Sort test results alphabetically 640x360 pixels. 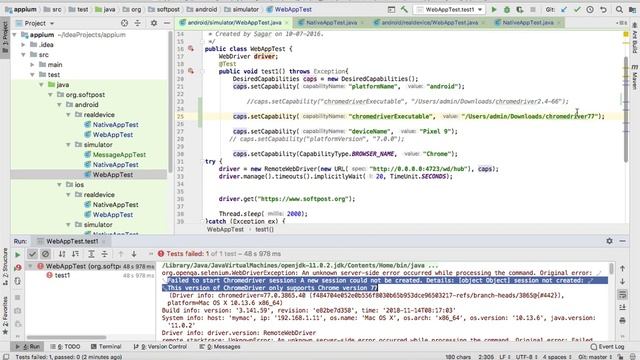click(x=62, y=254)
